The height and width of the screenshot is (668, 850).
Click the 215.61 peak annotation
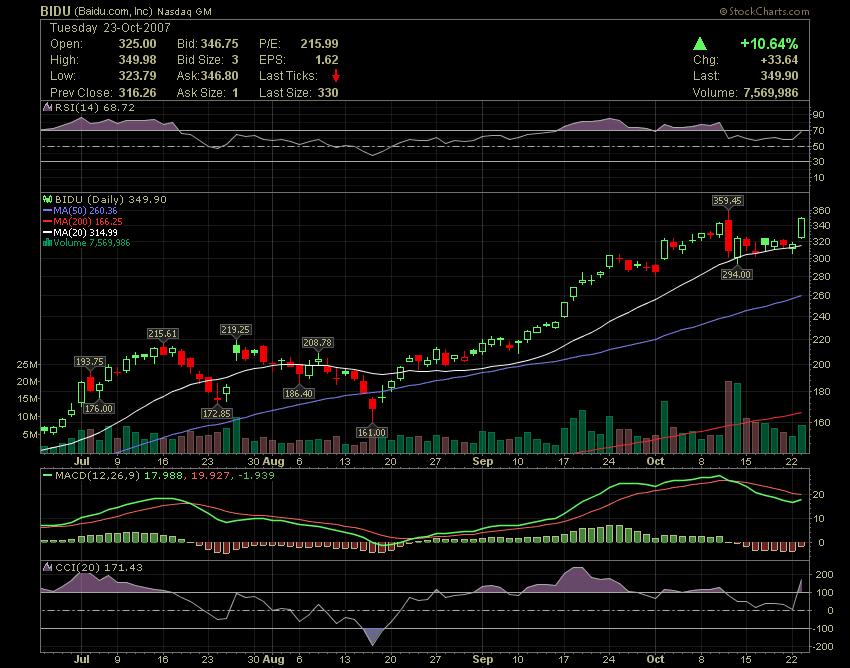pos(163,333)
